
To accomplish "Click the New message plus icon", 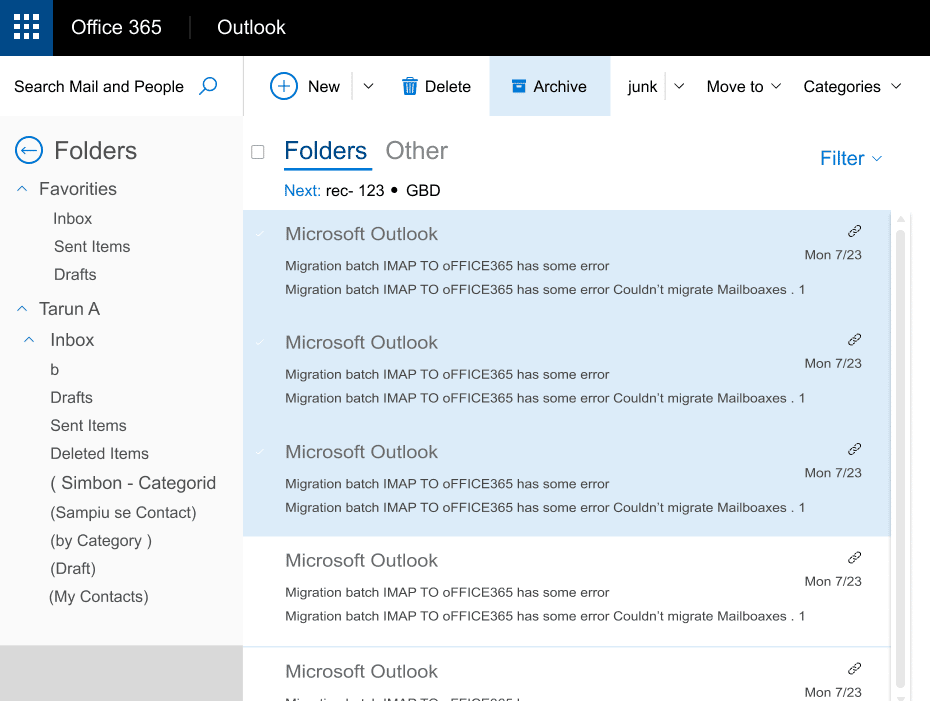I will coord(284,86).
